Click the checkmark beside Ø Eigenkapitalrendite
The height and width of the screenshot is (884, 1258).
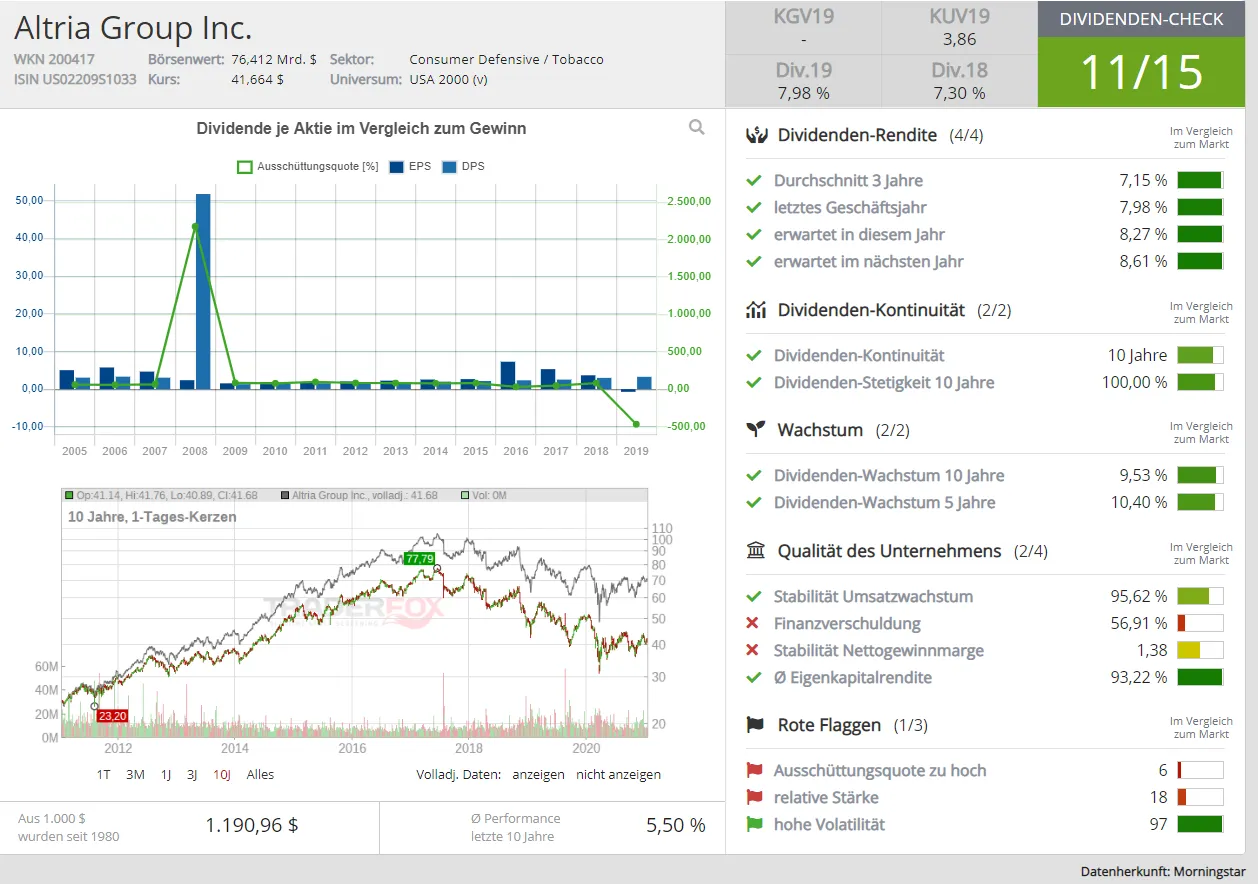[754, 677]
